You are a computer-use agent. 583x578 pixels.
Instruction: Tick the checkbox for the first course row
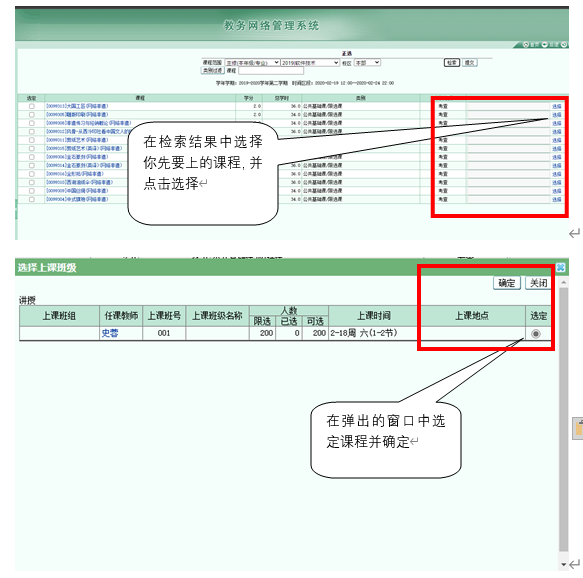pyautogui.click(x=32, y=106)
